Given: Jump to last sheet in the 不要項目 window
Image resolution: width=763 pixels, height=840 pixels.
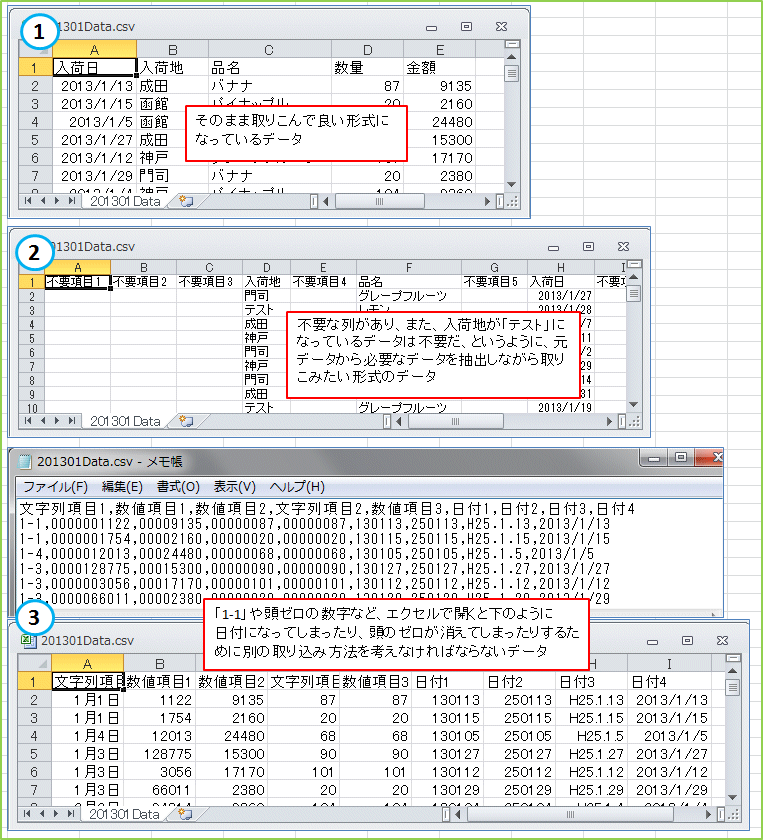Looking at the screenshot, I should click(x=71, y=421).
